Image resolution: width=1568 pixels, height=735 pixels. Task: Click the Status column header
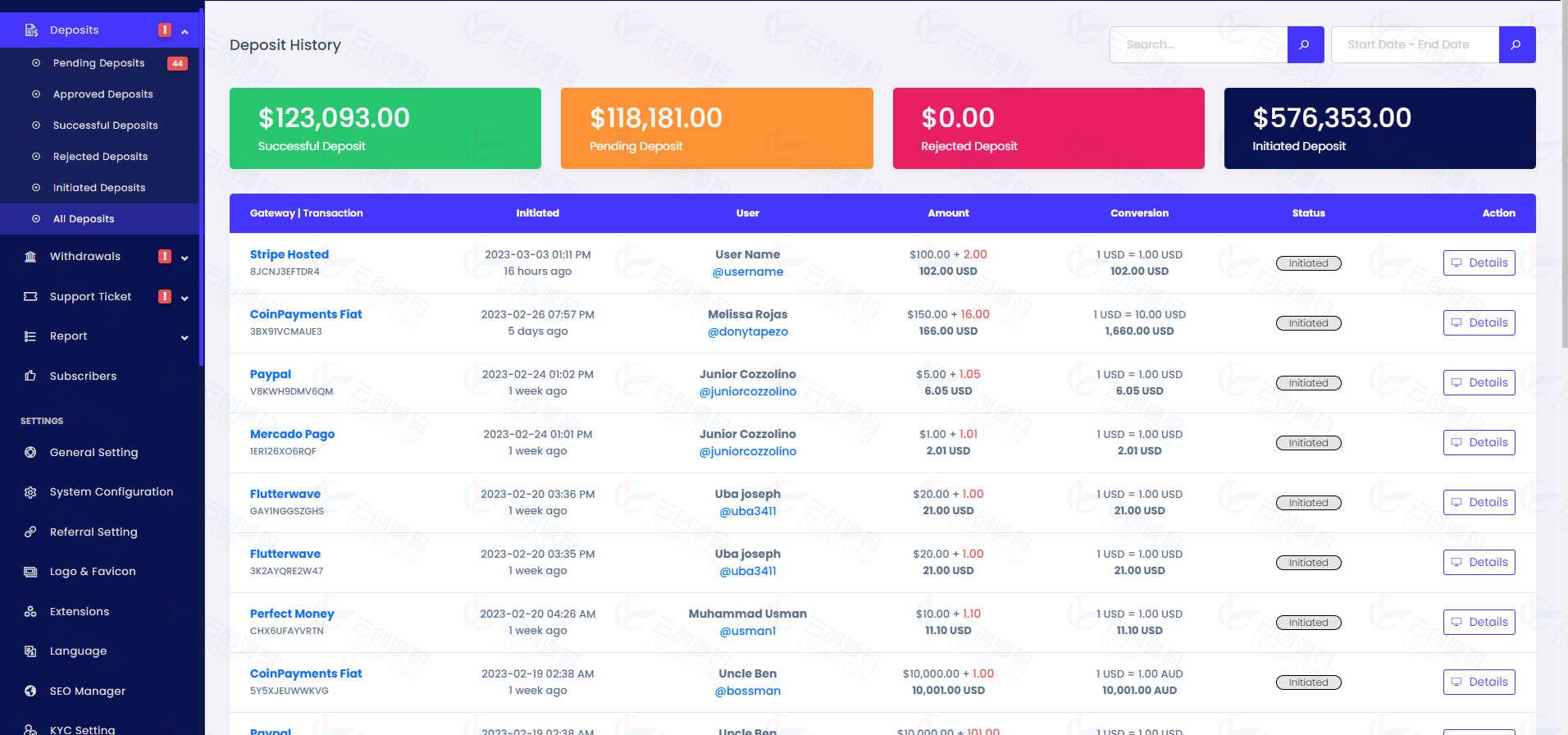tap(1308, 213)
